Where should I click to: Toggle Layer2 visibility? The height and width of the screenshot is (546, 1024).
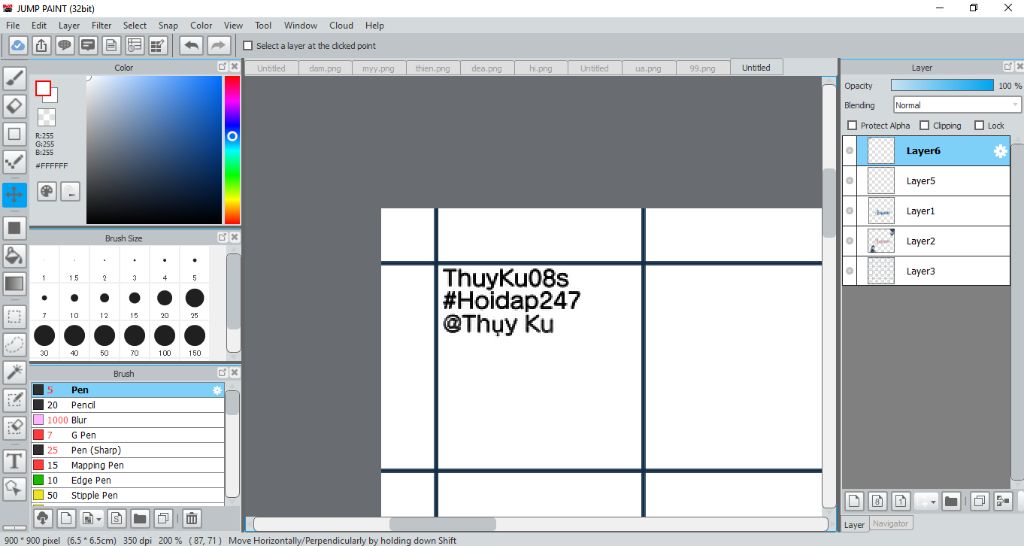pyautogui.click(x=850, y=241)
